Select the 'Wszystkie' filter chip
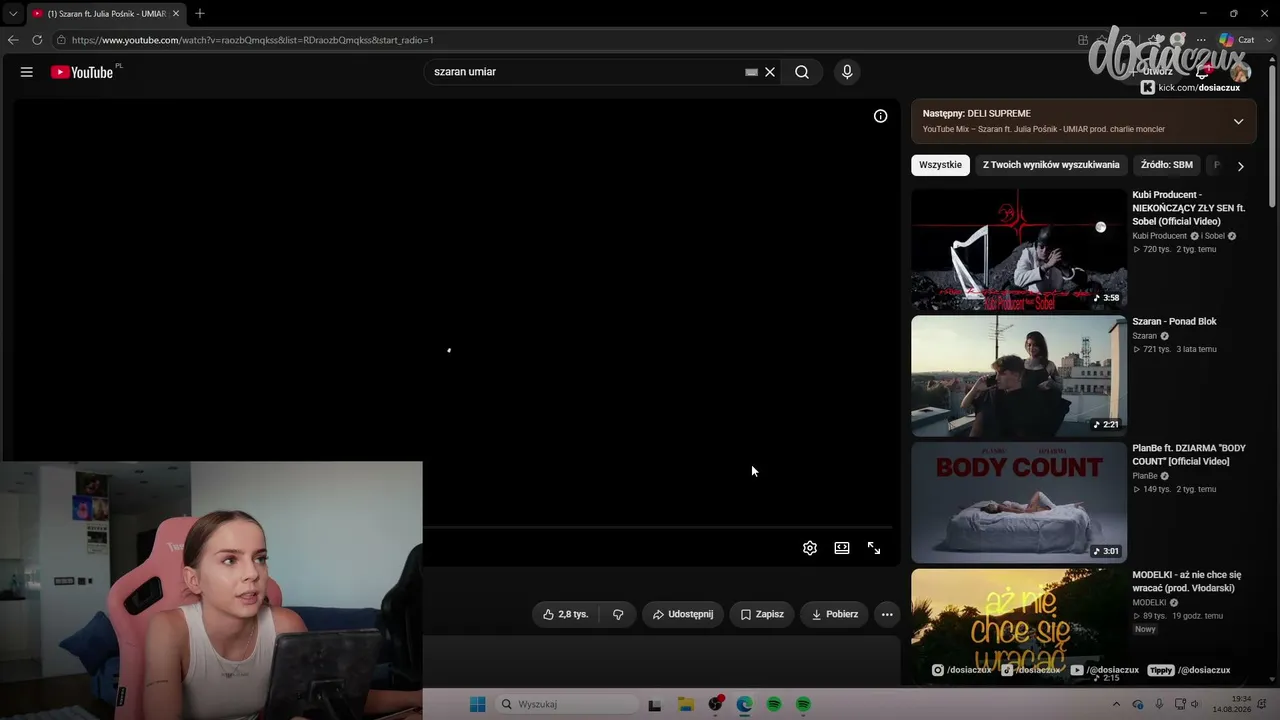Screen dimensions: 1280x720 (941, 165)
